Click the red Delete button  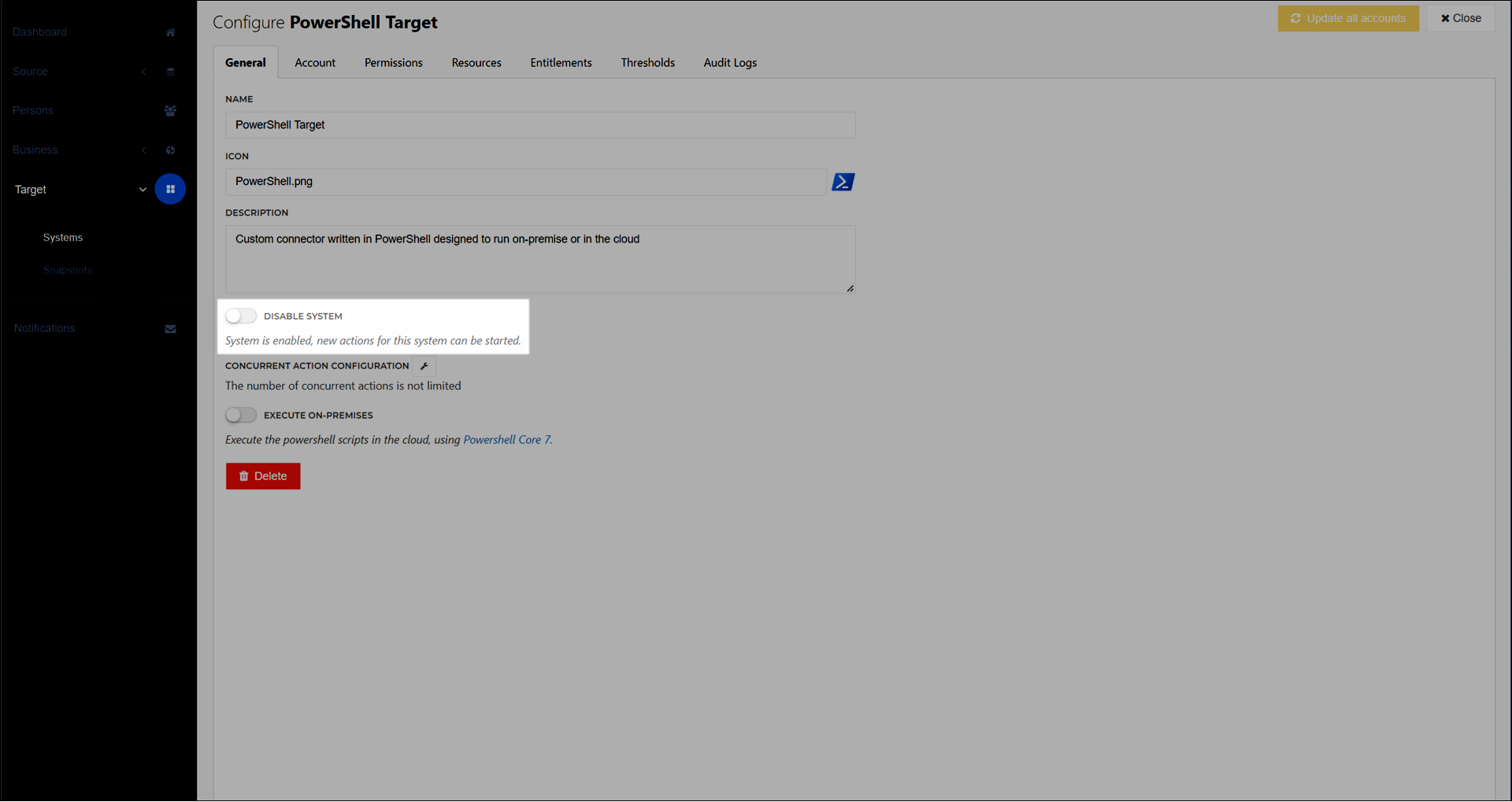coord(263,476)
